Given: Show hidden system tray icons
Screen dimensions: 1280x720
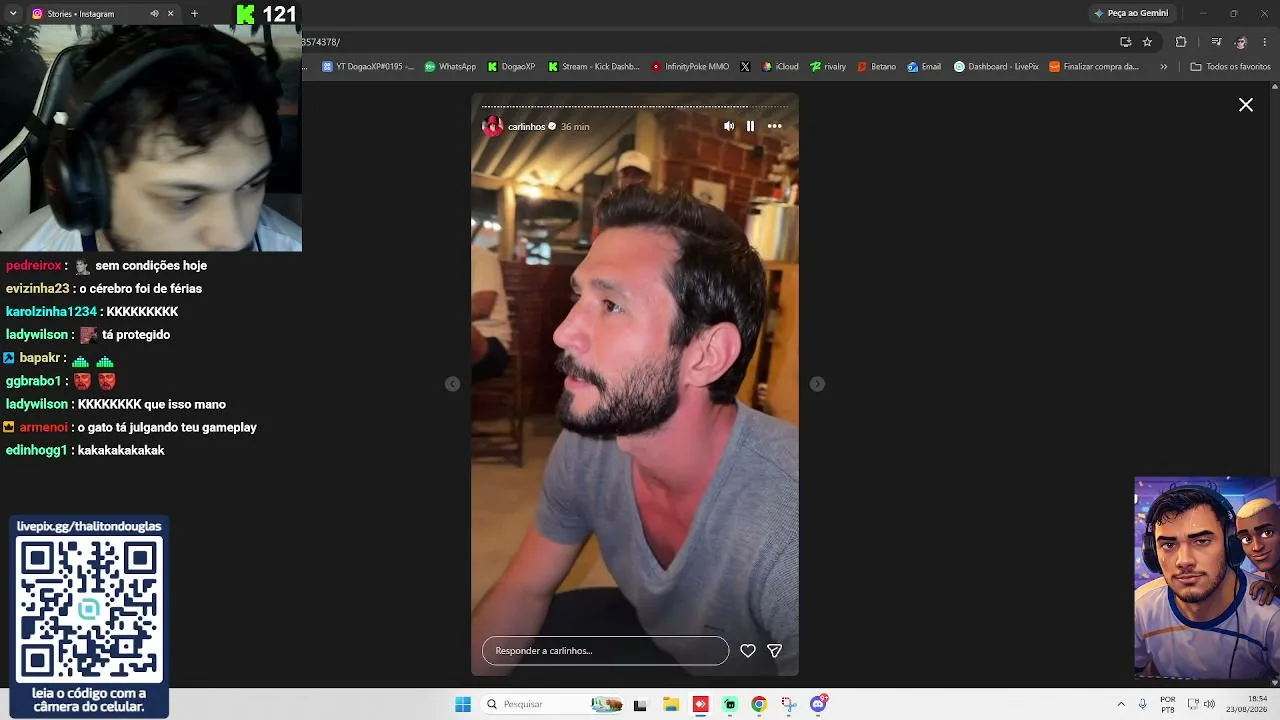Looking at the screenshot, I should pos(1121,704).
